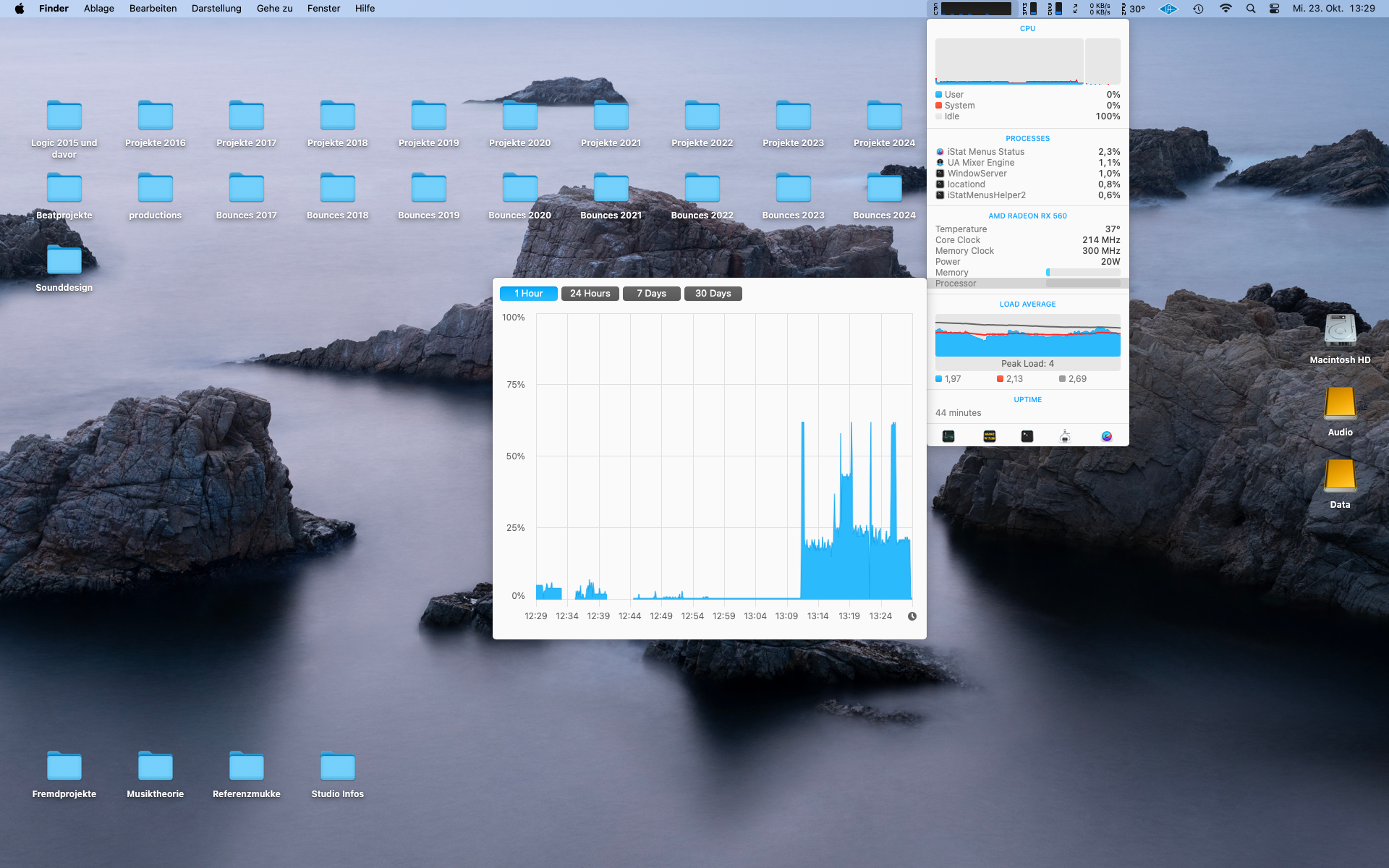
Task: Open the iStat sensors temperature dropdown
Action: click(x=1134, y=9)
